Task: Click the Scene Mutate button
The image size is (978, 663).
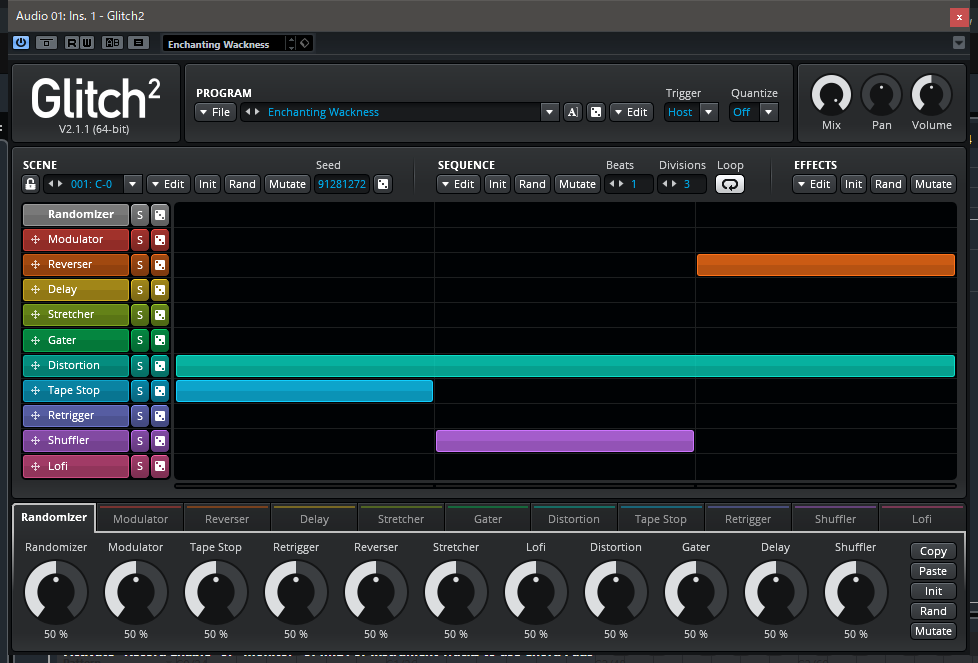Action: point(287,184)
